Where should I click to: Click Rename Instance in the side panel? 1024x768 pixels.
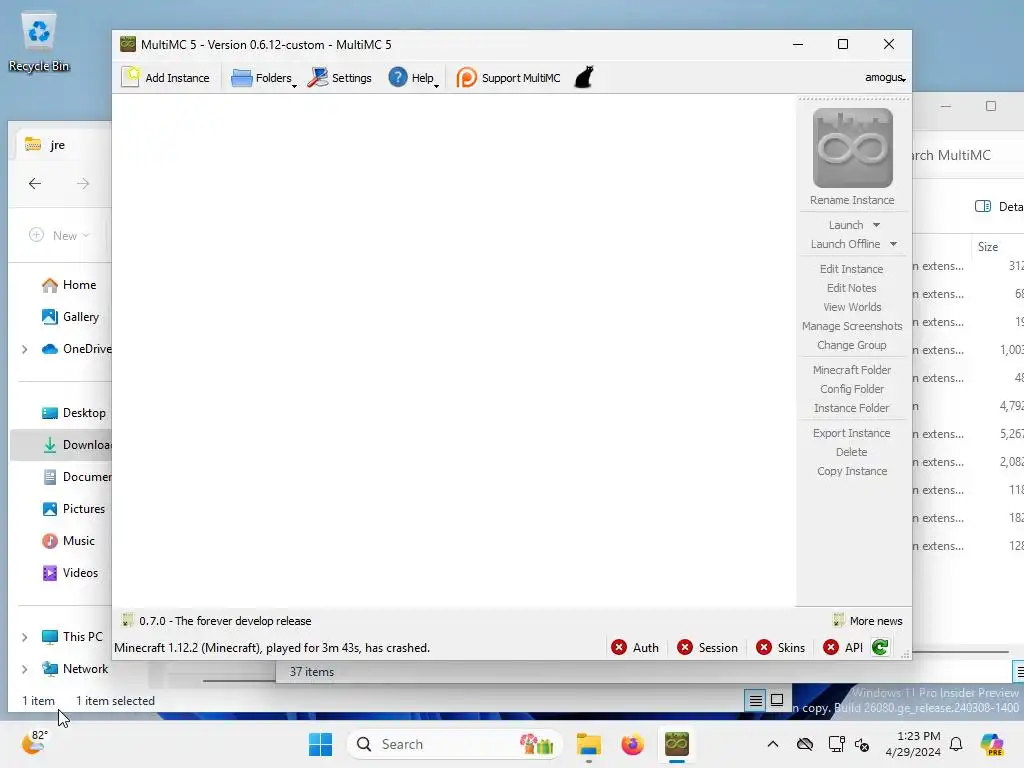click(x=852, y=200)
